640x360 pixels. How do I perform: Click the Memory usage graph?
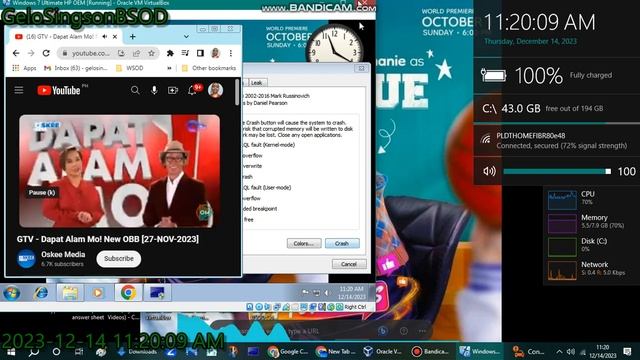coord(562,223)
